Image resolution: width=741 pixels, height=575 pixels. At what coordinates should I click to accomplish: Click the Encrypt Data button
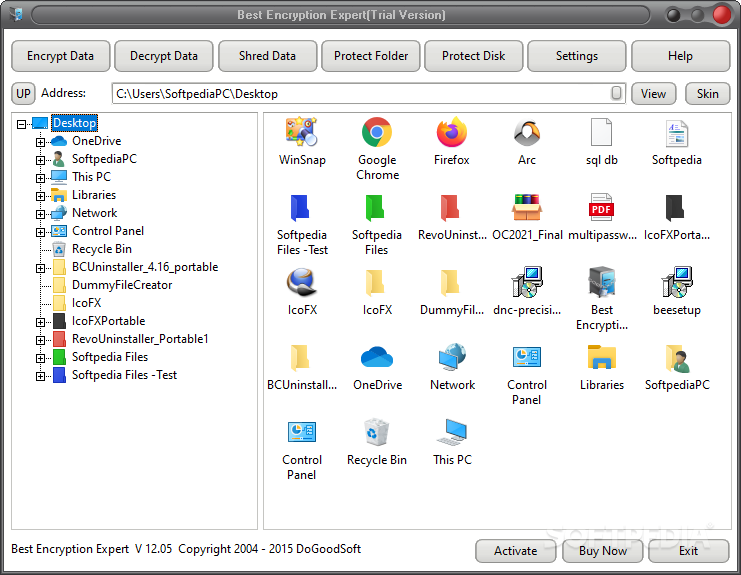coord(60,56)
